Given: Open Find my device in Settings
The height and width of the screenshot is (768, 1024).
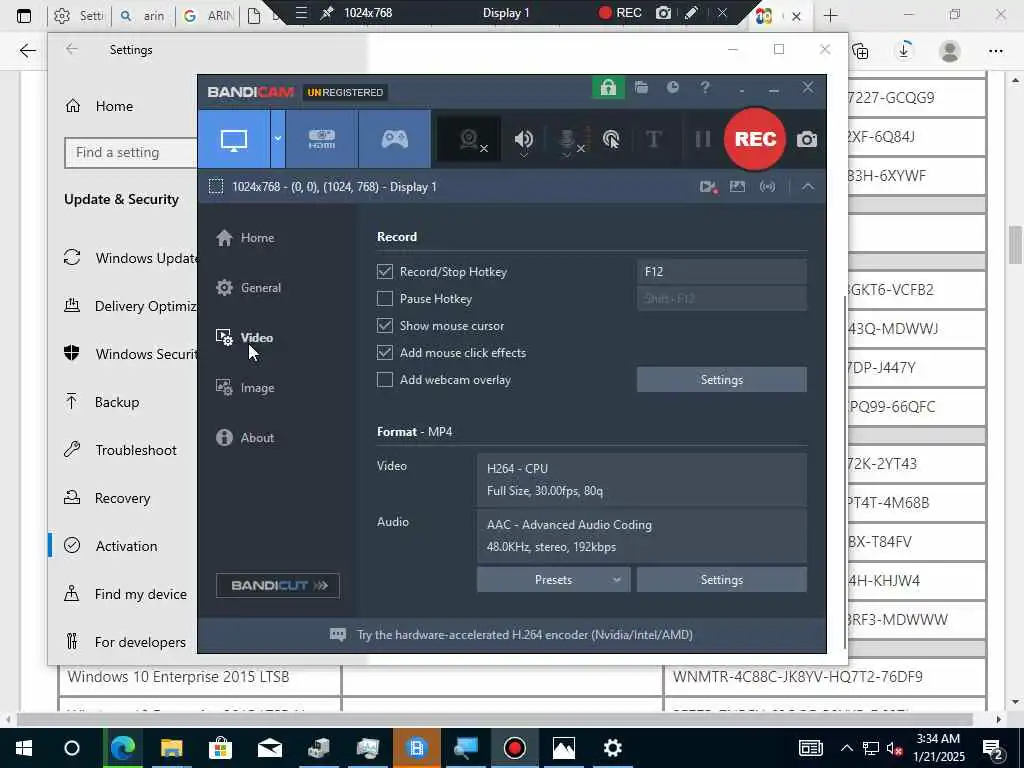Looking at the screenshot, I should click(x=125, y=594).
